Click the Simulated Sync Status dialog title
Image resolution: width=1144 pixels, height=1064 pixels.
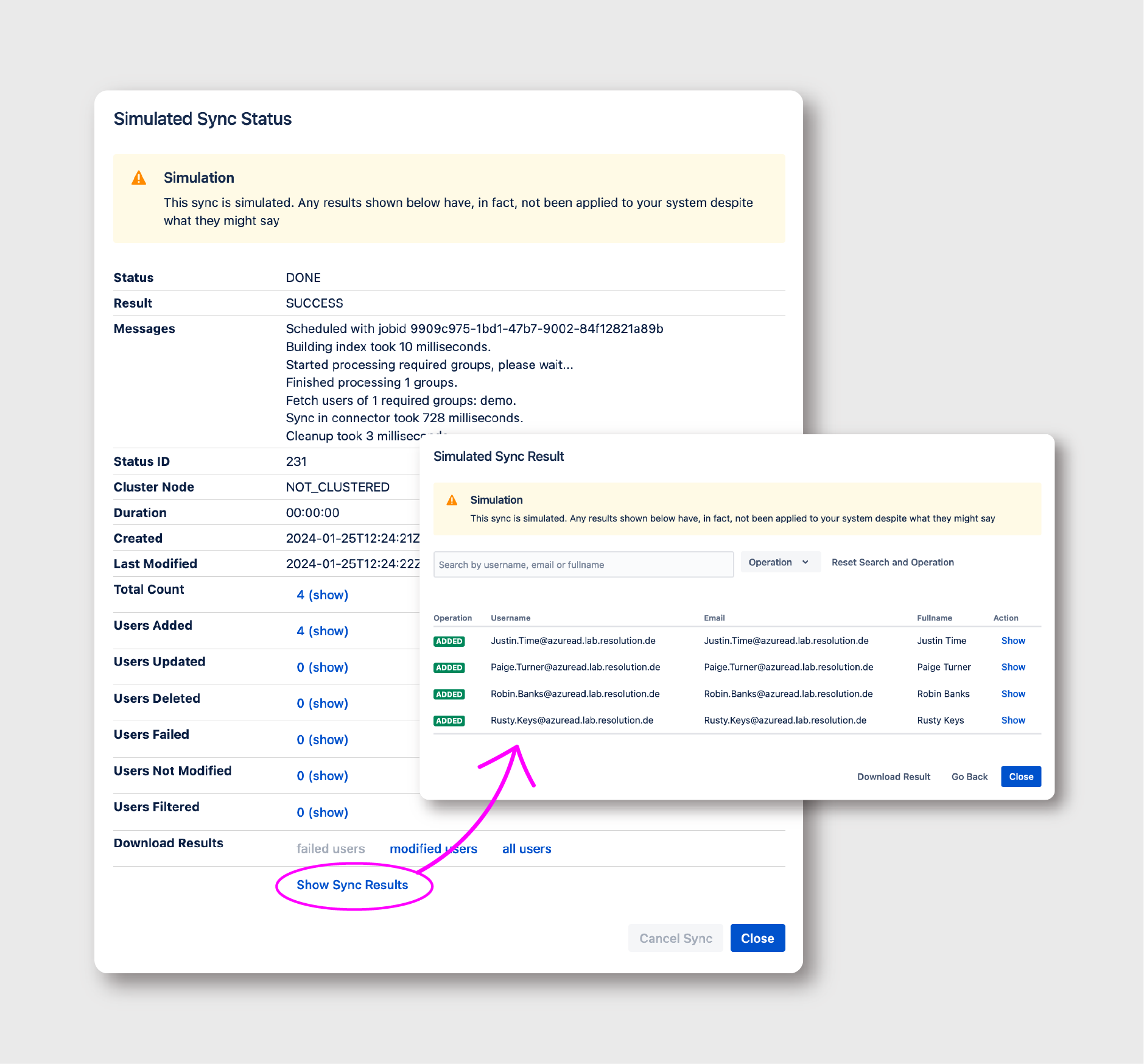pos(203,119)
